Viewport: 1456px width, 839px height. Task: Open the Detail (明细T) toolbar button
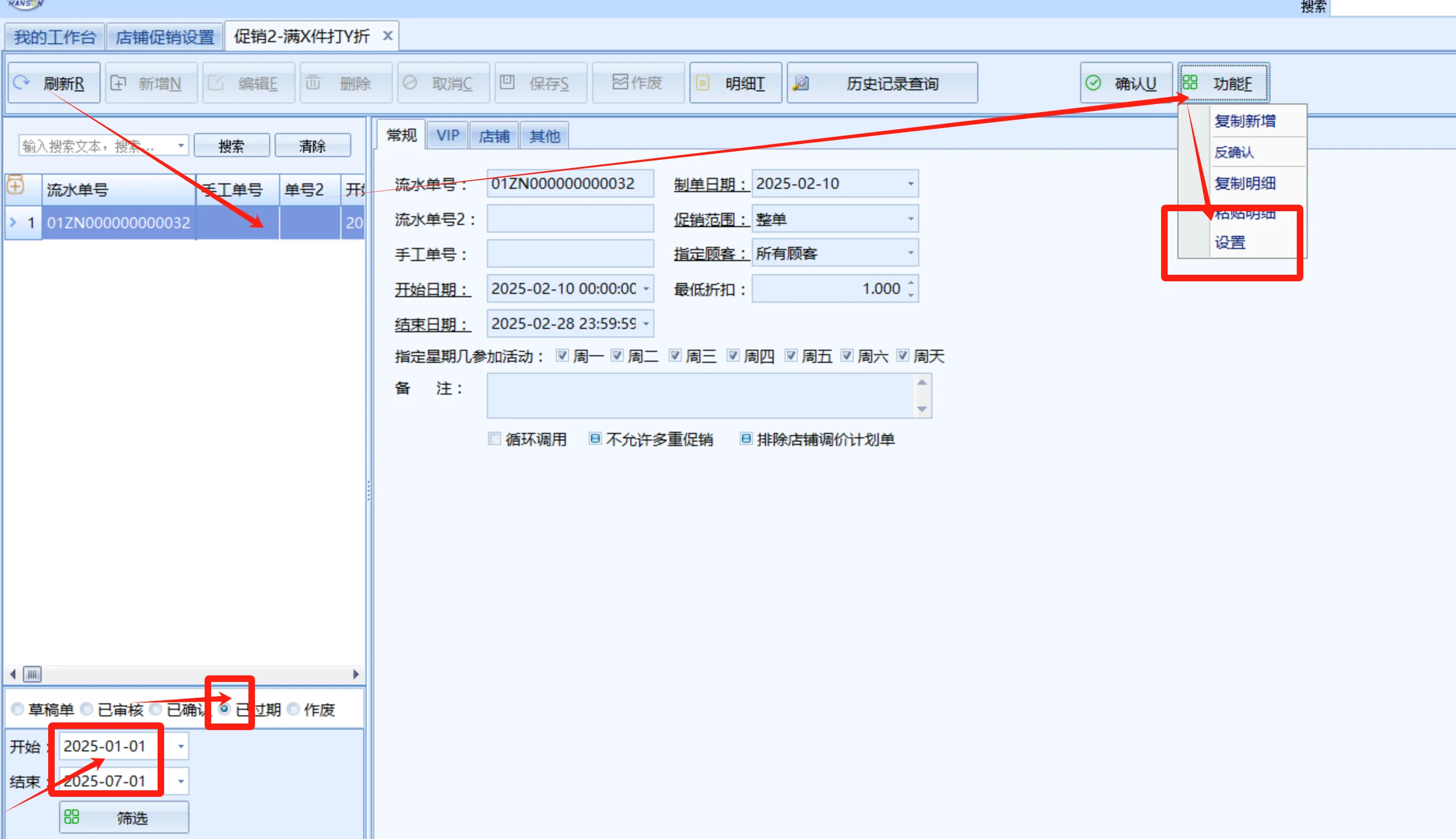pos(735,84)
